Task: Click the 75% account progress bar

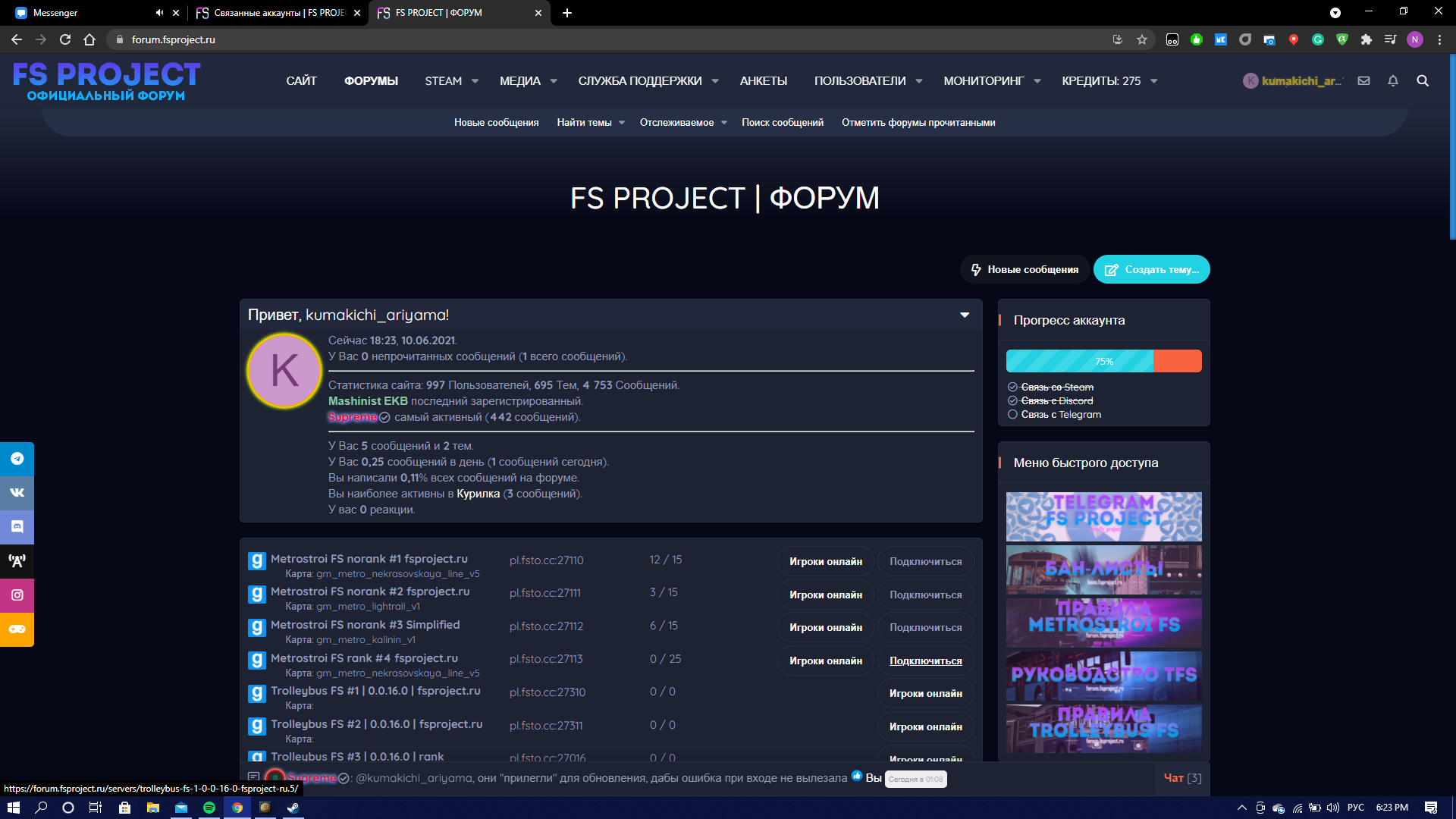Action: coord(1103,362)
